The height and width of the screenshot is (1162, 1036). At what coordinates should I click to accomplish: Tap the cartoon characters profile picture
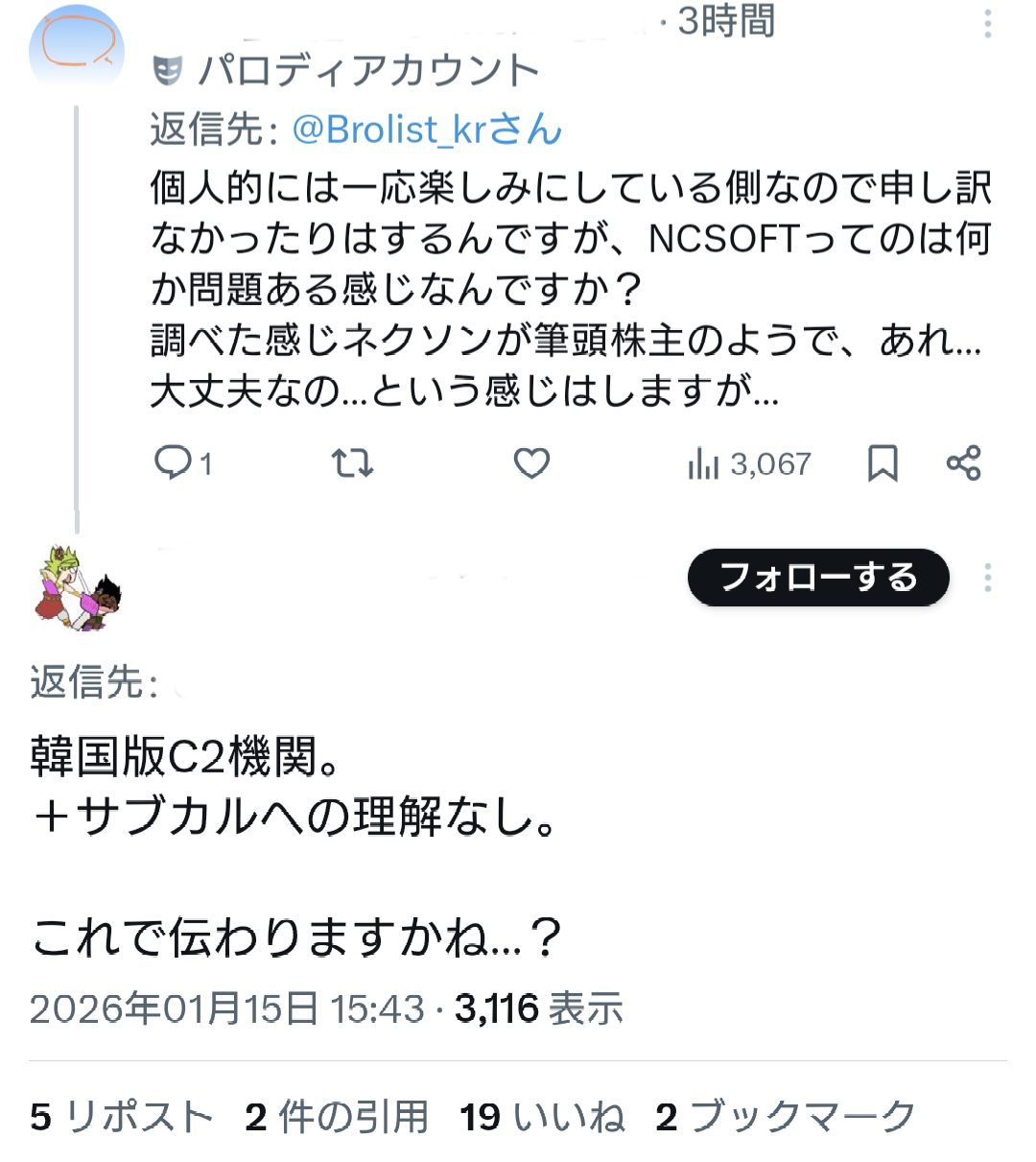pyautogui.click(x=79, y=587)
